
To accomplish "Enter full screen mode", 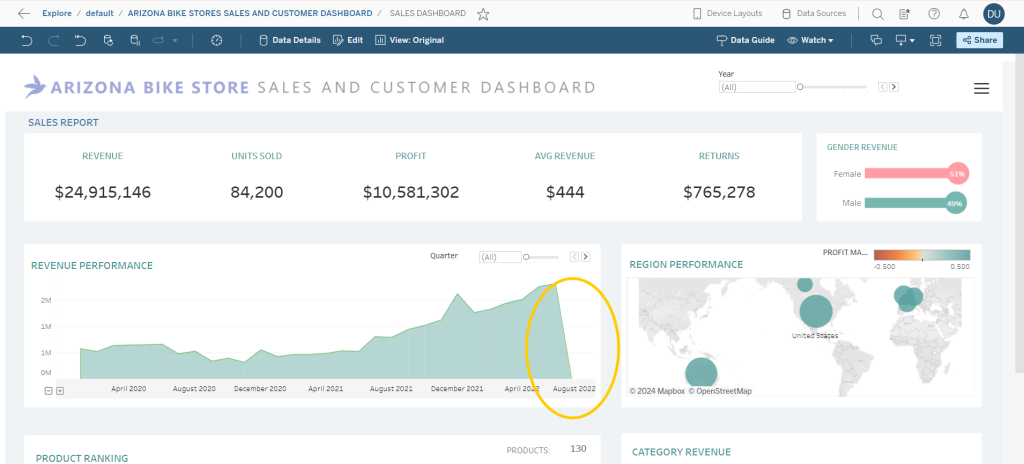I will [x=936, y=40].
